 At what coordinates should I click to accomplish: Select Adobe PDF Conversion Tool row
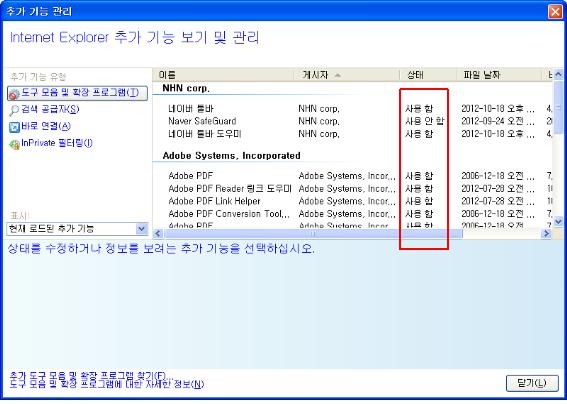[x=353, y=214]
